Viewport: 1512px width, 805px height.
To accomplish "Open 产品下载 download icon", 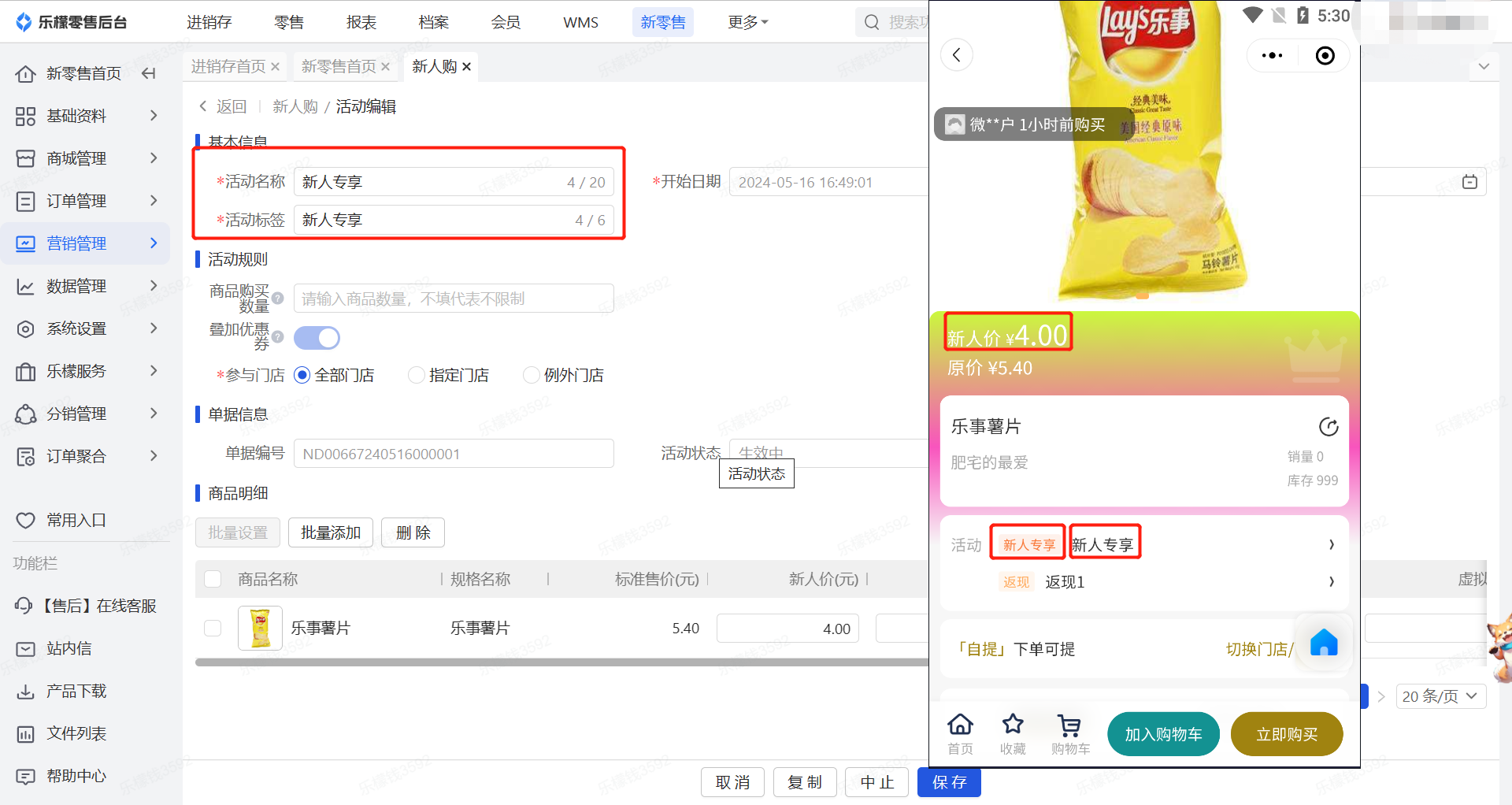I will pyautogui.click(x=25, y=692).
